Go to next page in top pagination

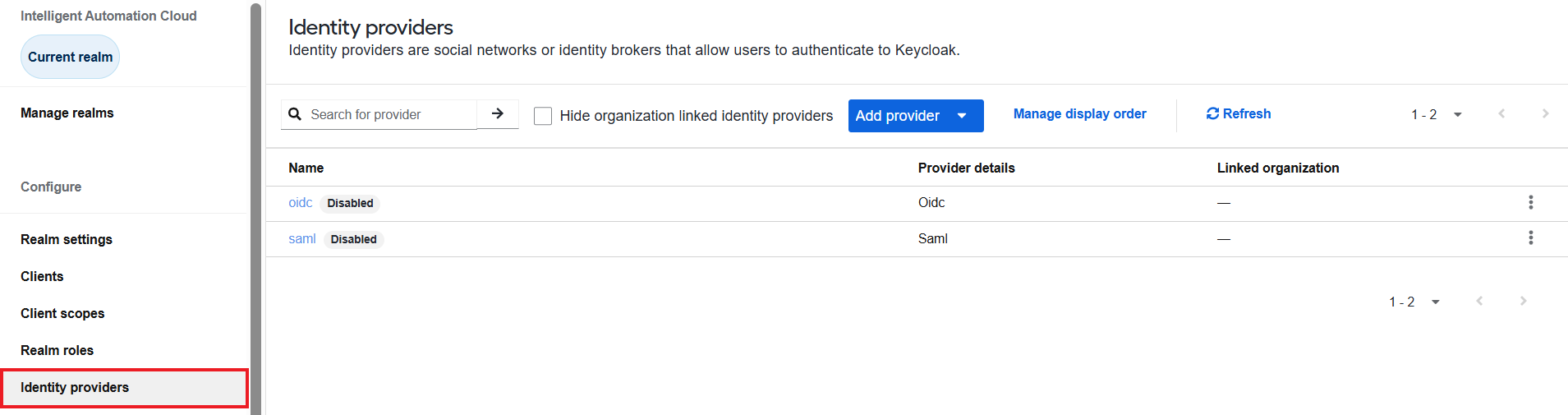tap(1545, 114)
